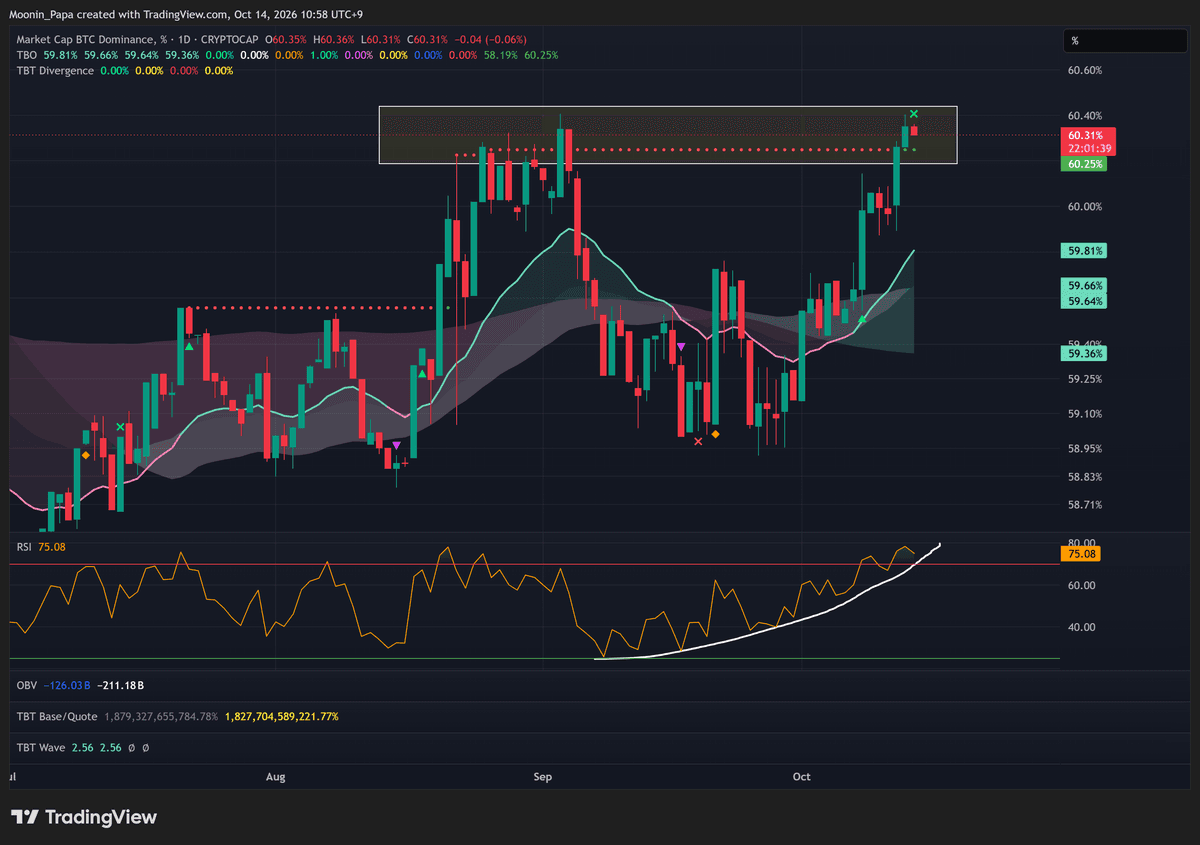Click the 59.81% price scale label
This screenshot has width=1200, height=845.
pos(1085,250)
